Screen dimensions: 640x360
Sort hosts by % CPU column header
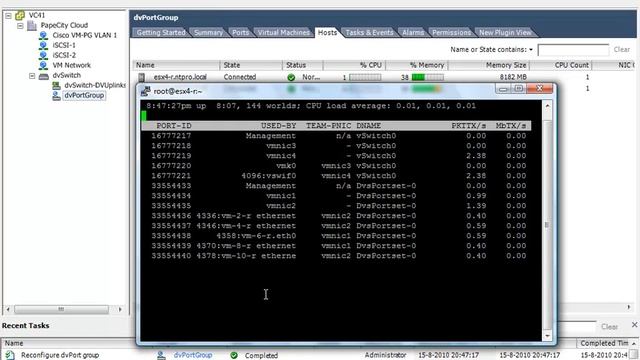pos(354,65)
